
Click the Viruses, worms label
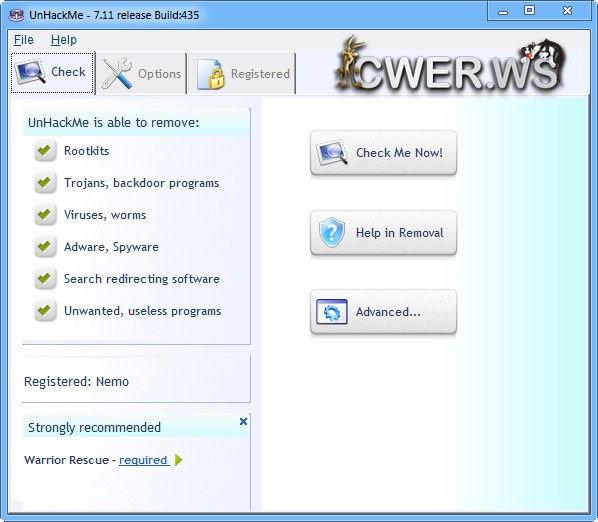(105, 215)
